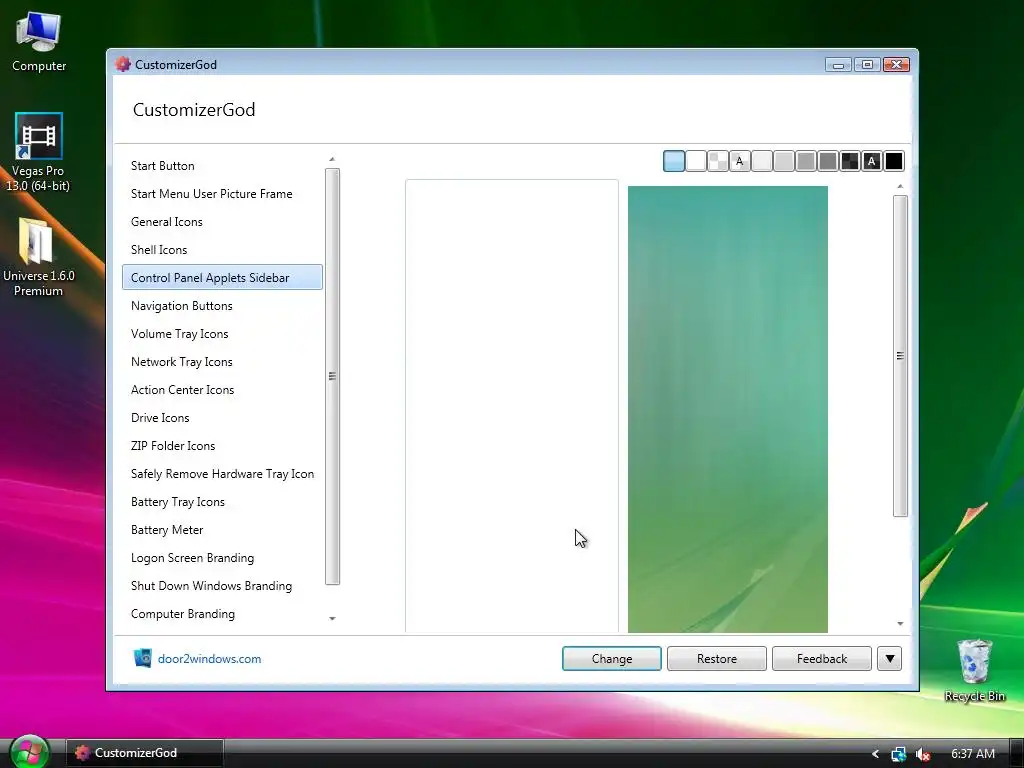Minimize the CustomizerGod window
This screenshot has height=768, width=1024.
tap(839, 65)
